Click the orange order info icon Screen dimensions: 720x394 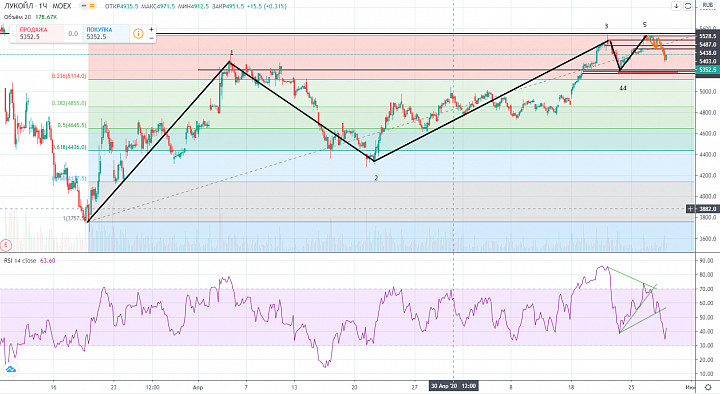tap(138, 34)
